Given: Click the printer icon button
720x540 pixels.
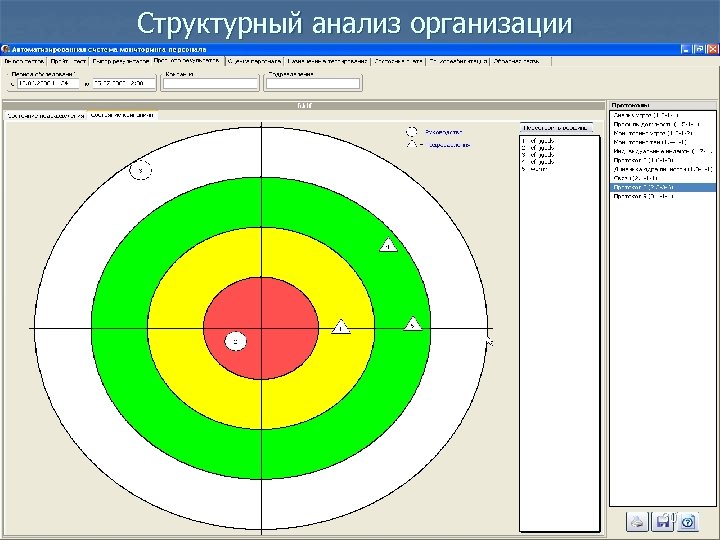Looking at the screenshot, I should click(637, 522).
